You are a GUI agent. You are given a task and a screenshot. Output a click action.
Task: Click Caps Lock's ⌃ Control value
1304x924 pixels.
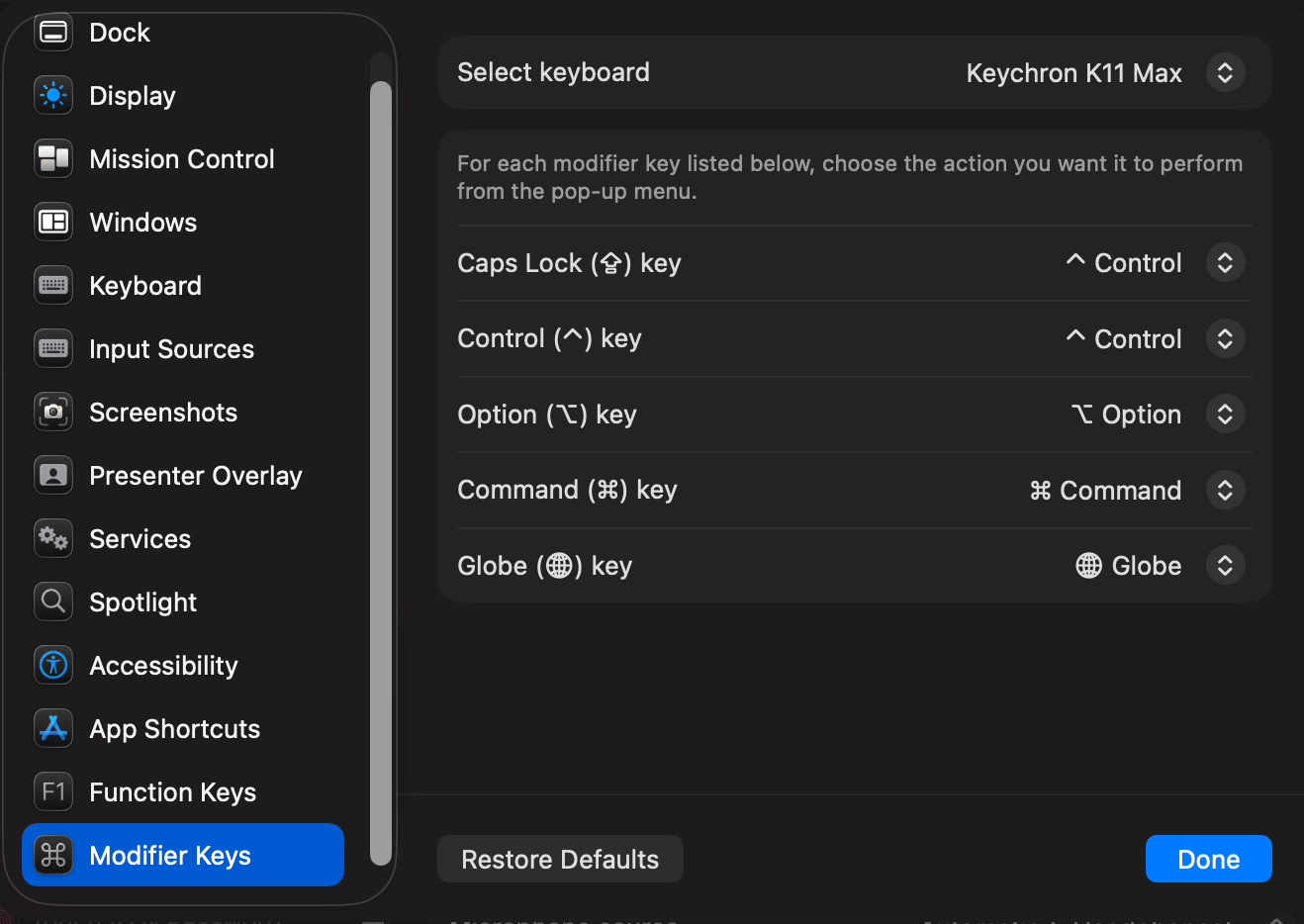click(1124, 263)
